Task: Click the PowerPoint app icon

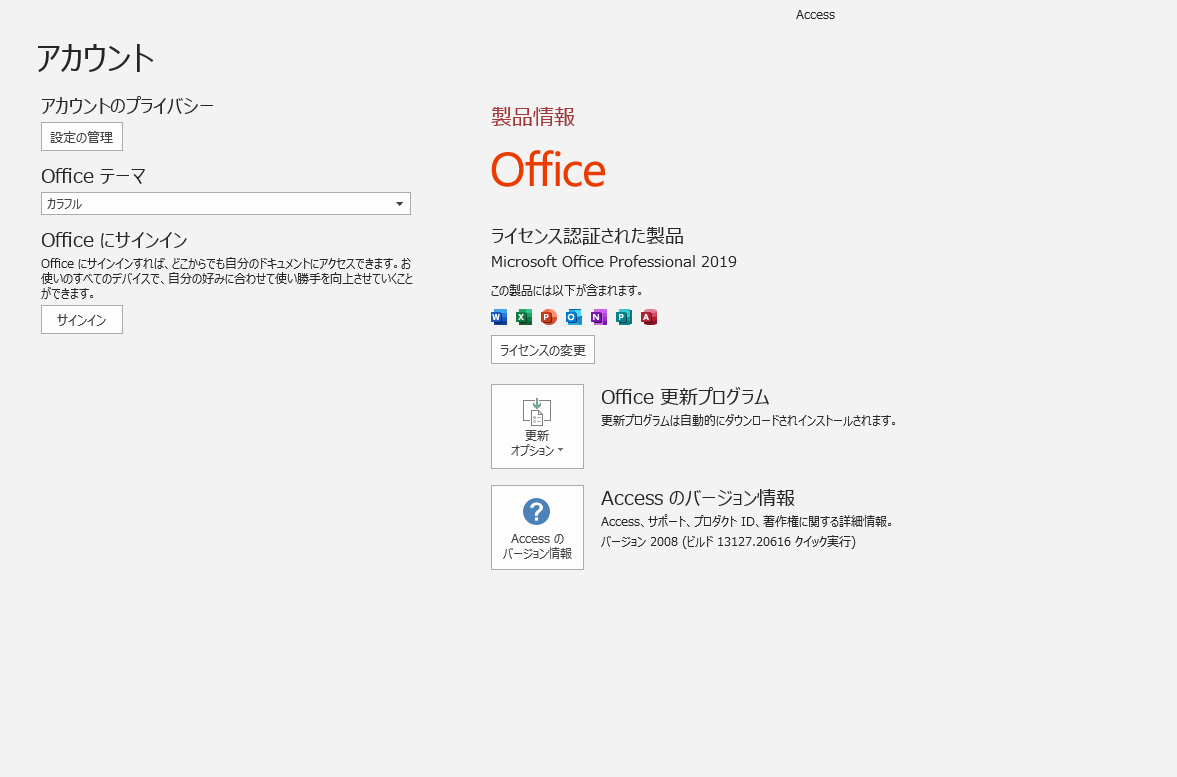Action: [549, 317]
